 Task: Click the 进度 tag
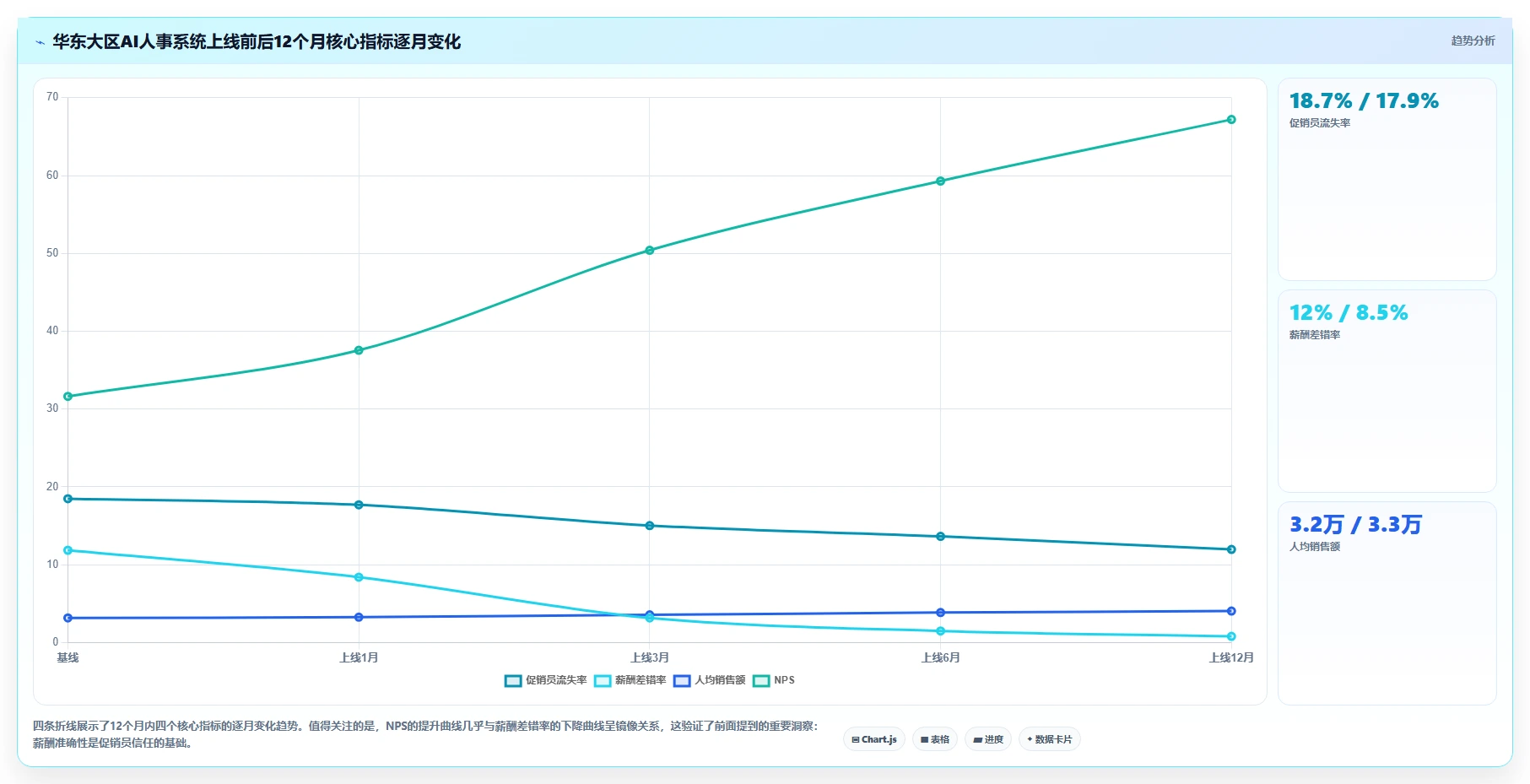pos(988,739)
